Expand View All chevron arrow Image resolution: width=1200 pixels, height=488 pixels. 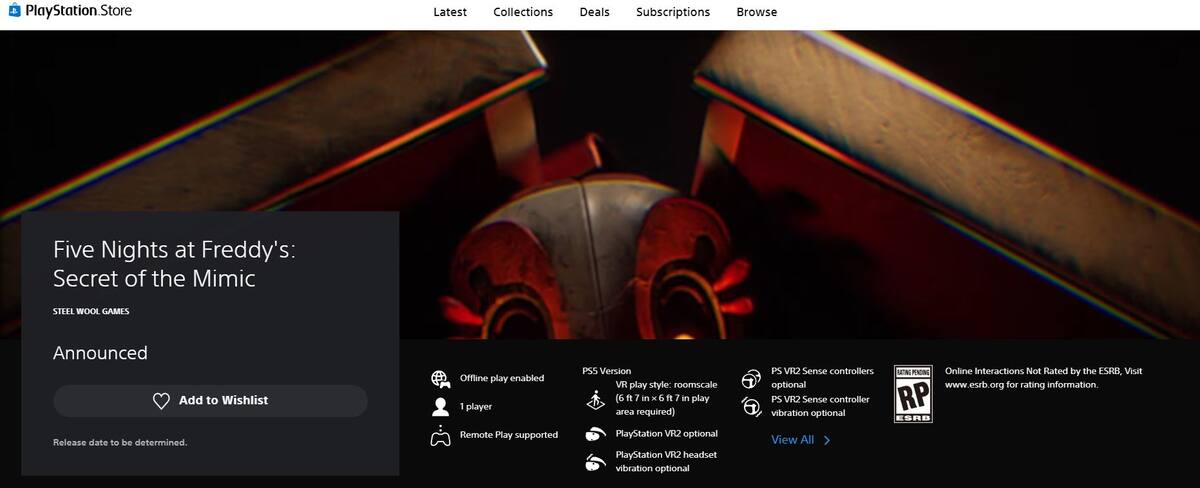827,440
